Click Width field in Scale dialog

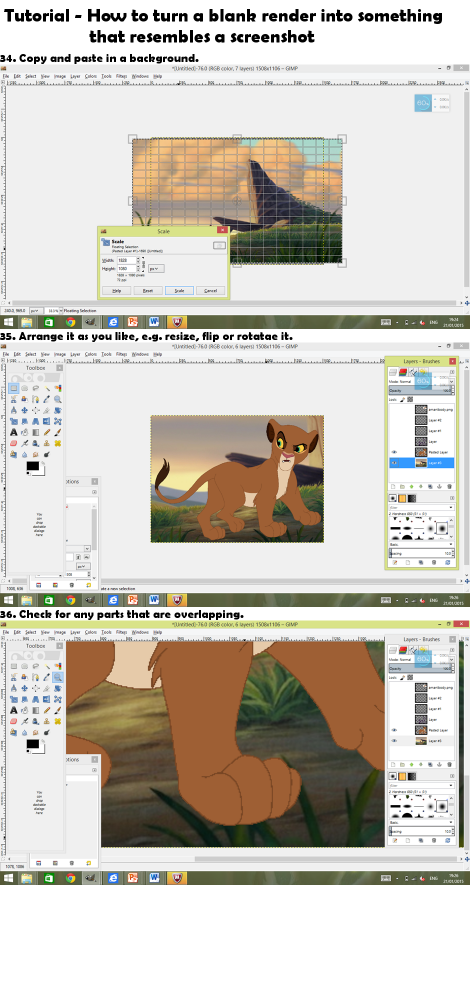(127, 260)
